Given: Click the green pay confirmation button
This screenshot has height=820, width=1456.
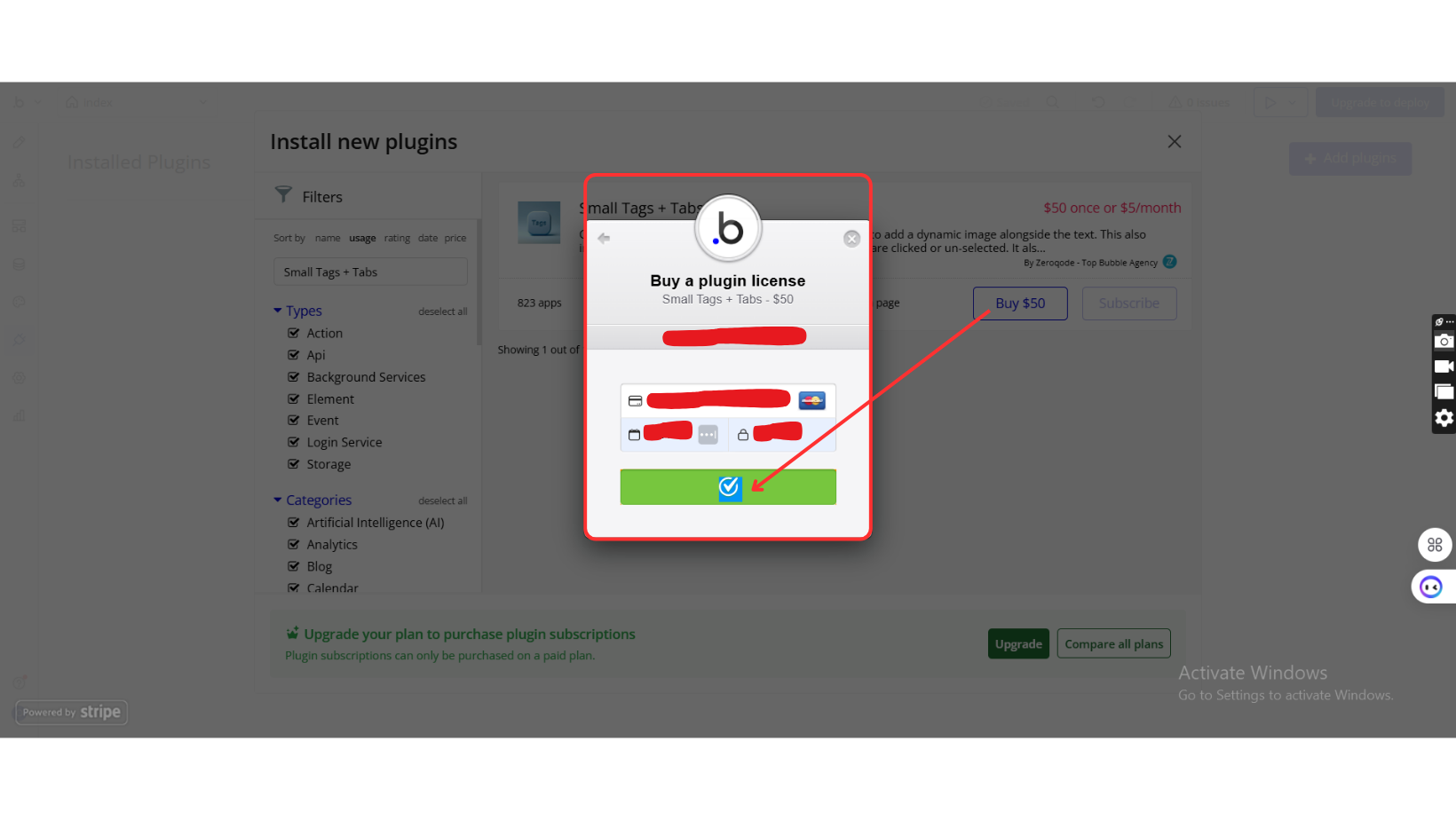Looking at the screenshot, I should click(728, 487).
